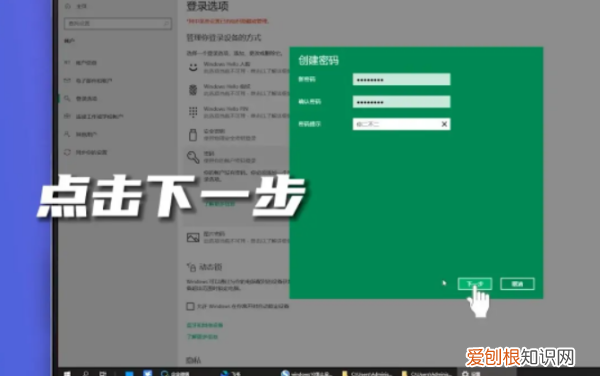Select Windows Hello Face sign-in option
The height and width of the screenshot is (376, 600).
(x=237, y=68)
